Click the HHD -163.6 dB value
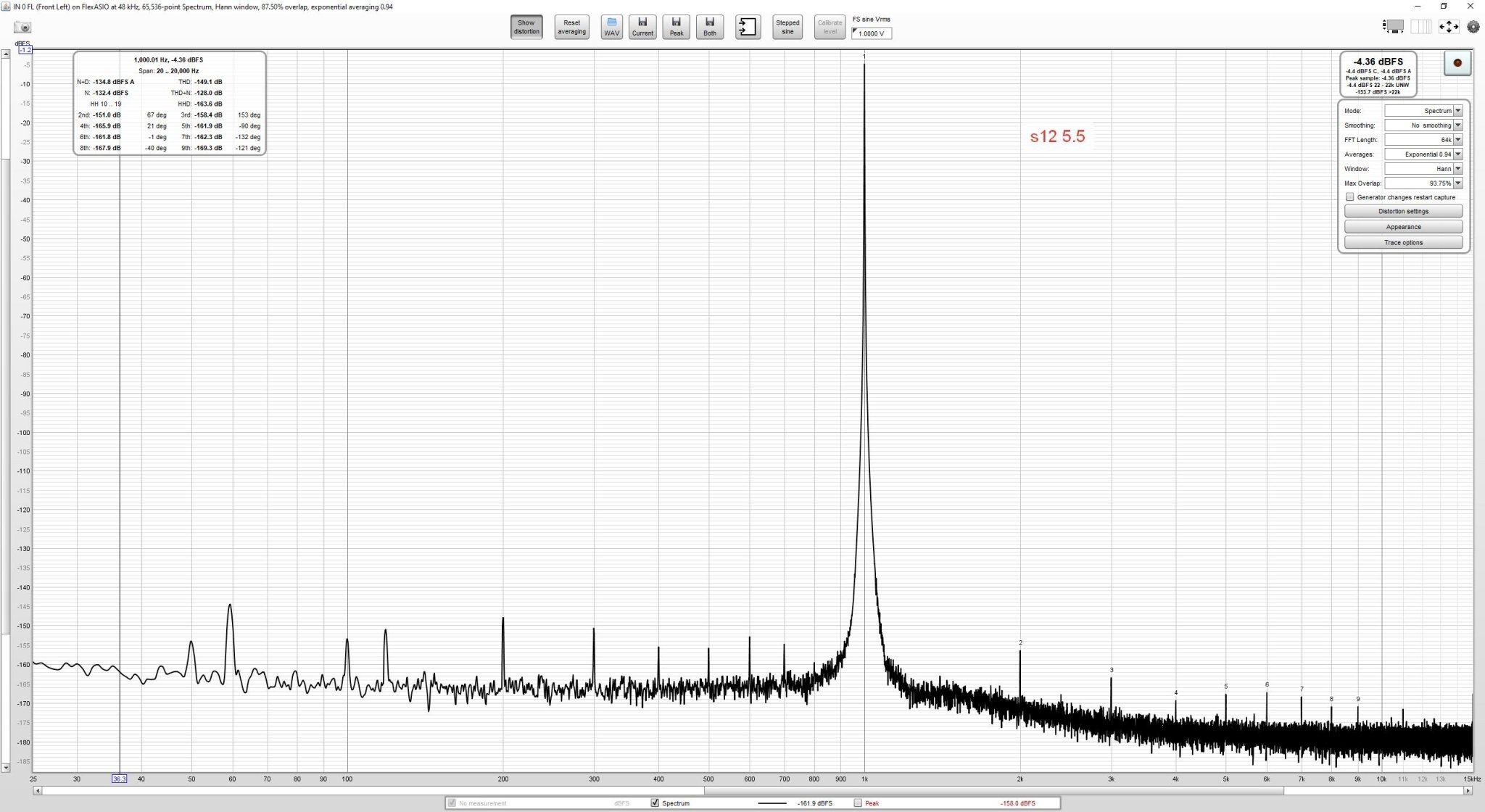The width and height of the screenshot is (1485, 812). coord(208,104)
